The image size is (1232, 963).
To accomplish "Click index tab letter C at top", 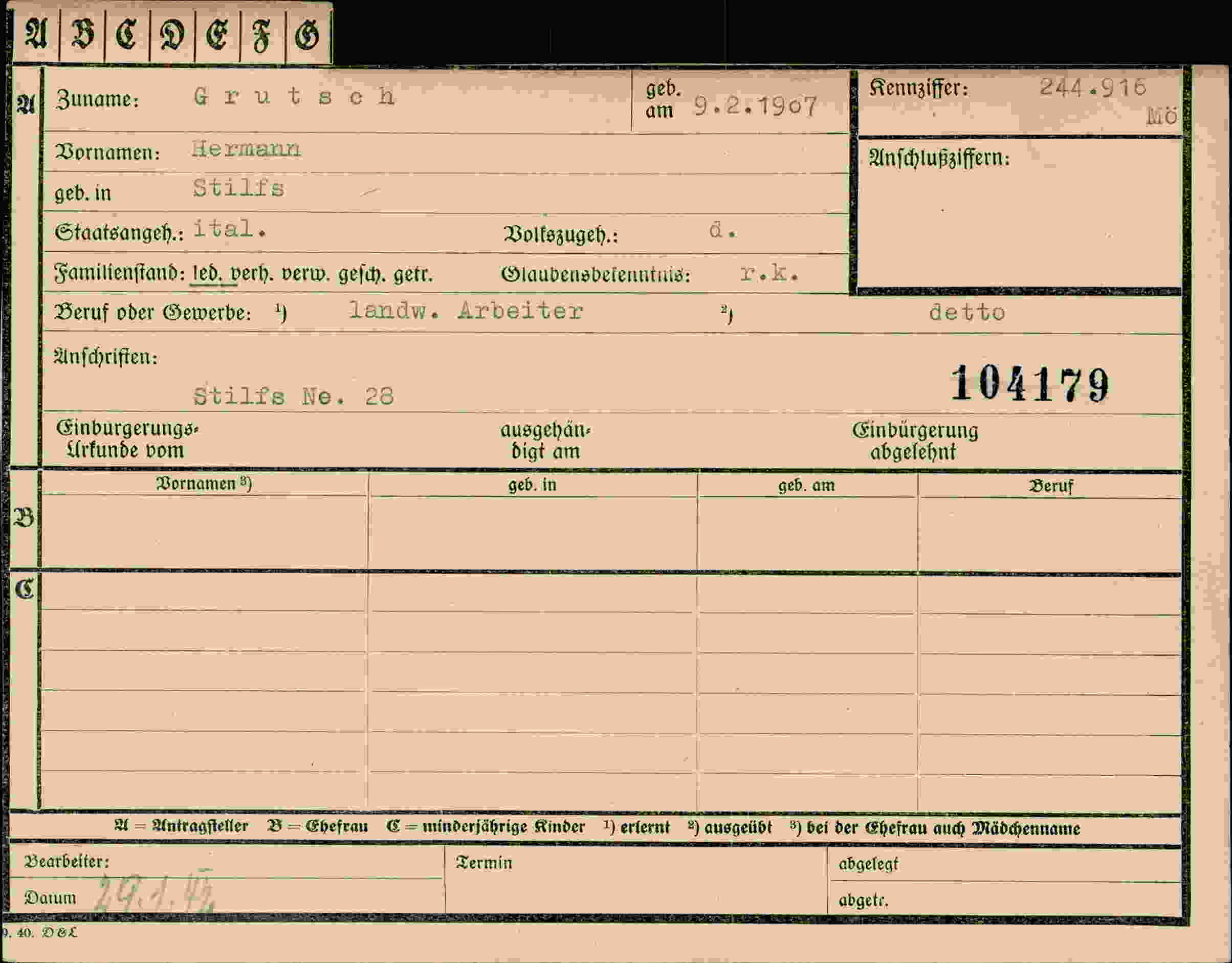I will click(127, 34).
